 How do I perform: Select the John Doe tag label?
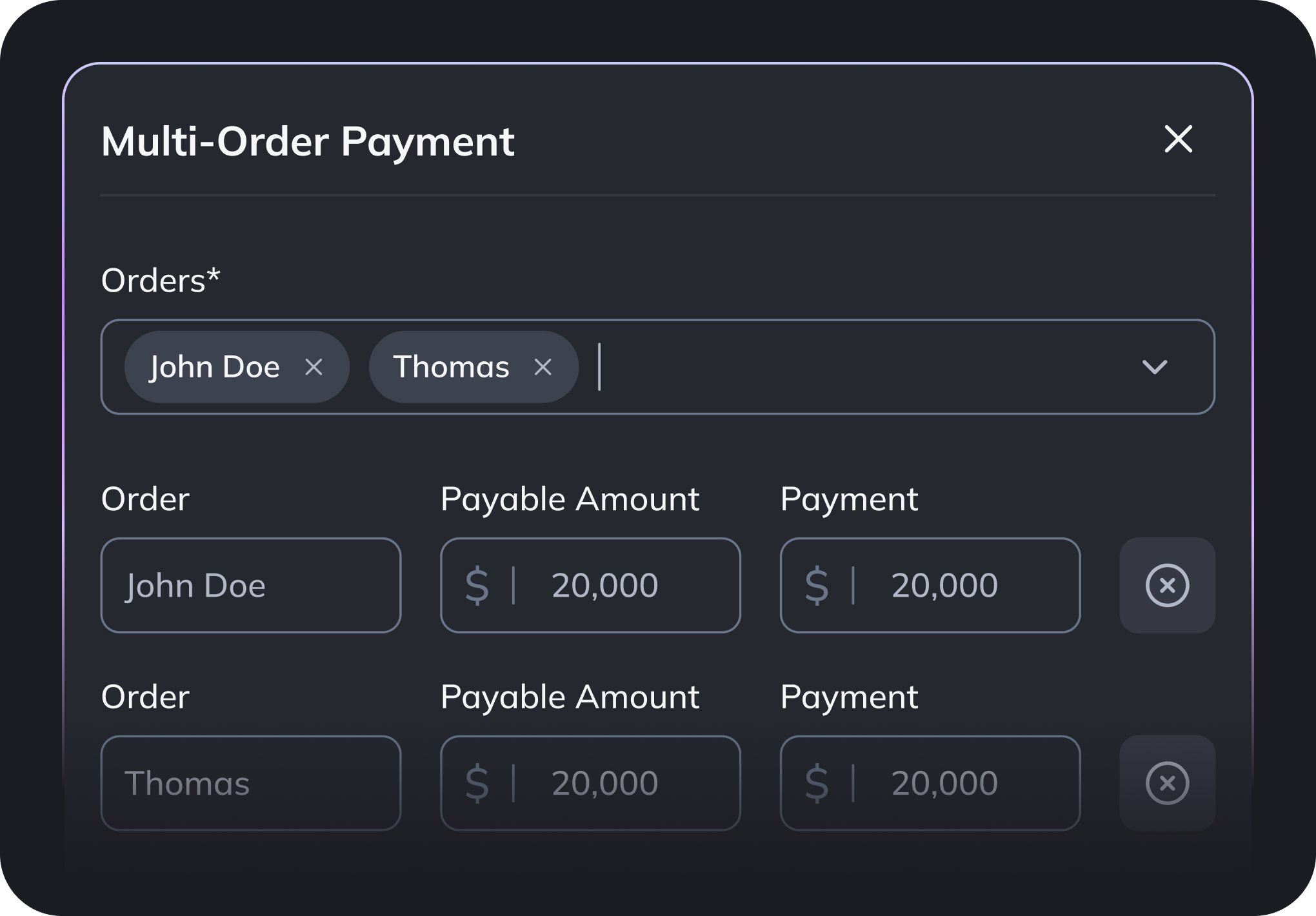click(215, 367)
